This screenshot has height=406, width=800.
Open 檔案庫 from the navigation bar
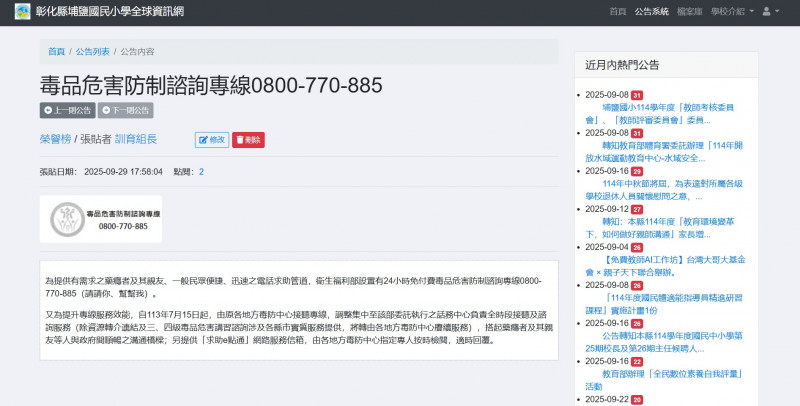coord(689,11)
